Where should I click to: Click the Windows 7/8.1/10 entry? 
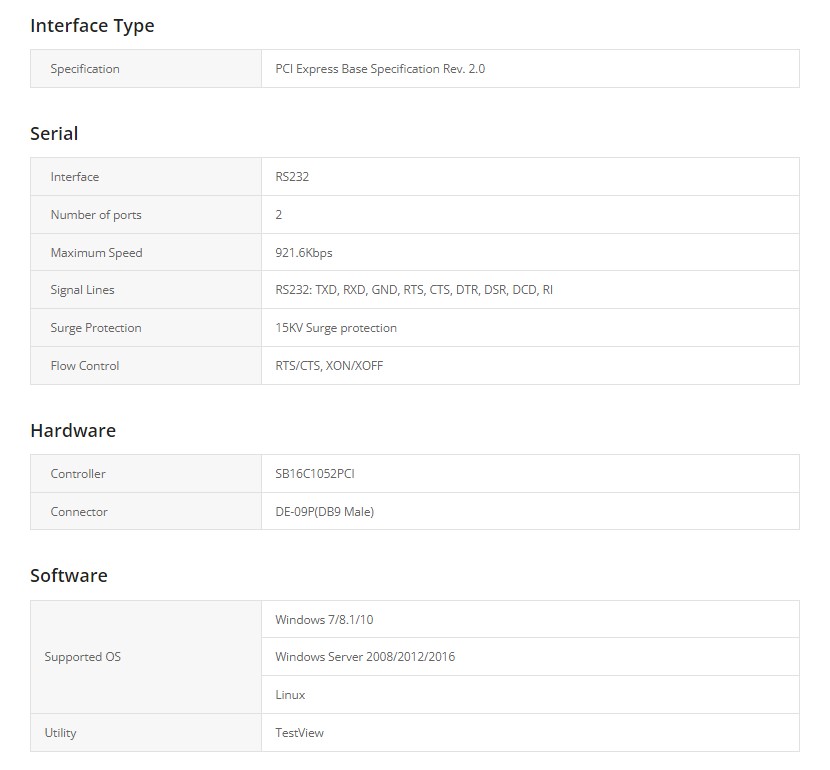pyautogui.click(x=324, y=620)
